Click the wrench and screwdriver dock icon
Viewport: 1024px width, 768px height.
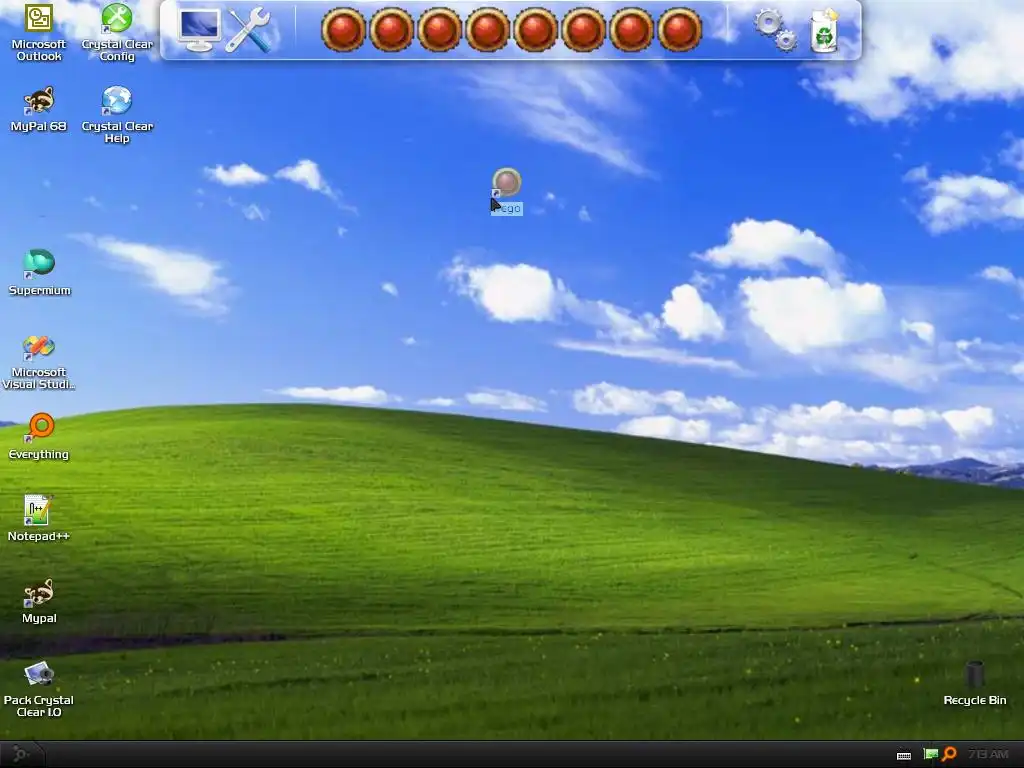tap(248, 30)
